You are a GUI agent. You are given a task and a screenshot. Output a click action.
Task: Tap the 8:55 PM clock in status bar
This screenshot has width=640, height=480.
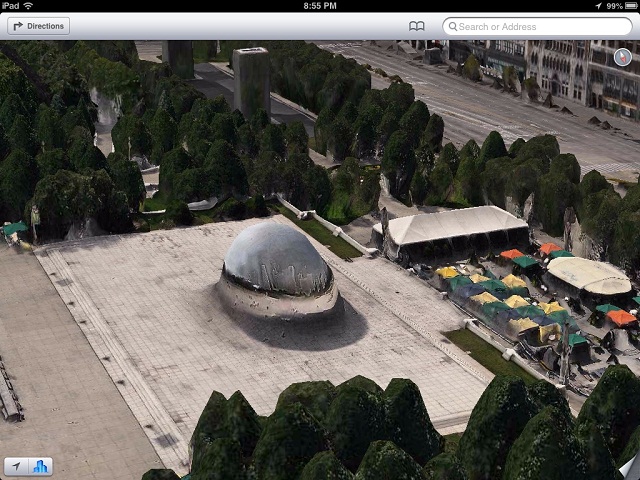tap(320, 6)
